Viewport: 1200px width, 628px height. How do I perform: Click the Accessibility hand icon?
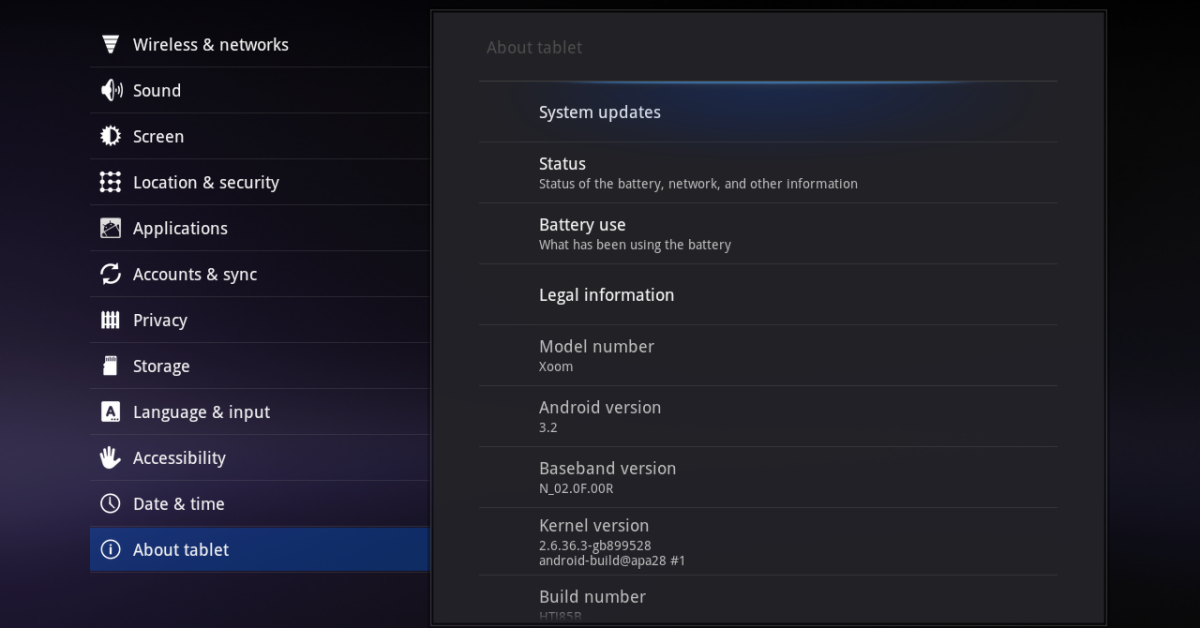point(110,458)
